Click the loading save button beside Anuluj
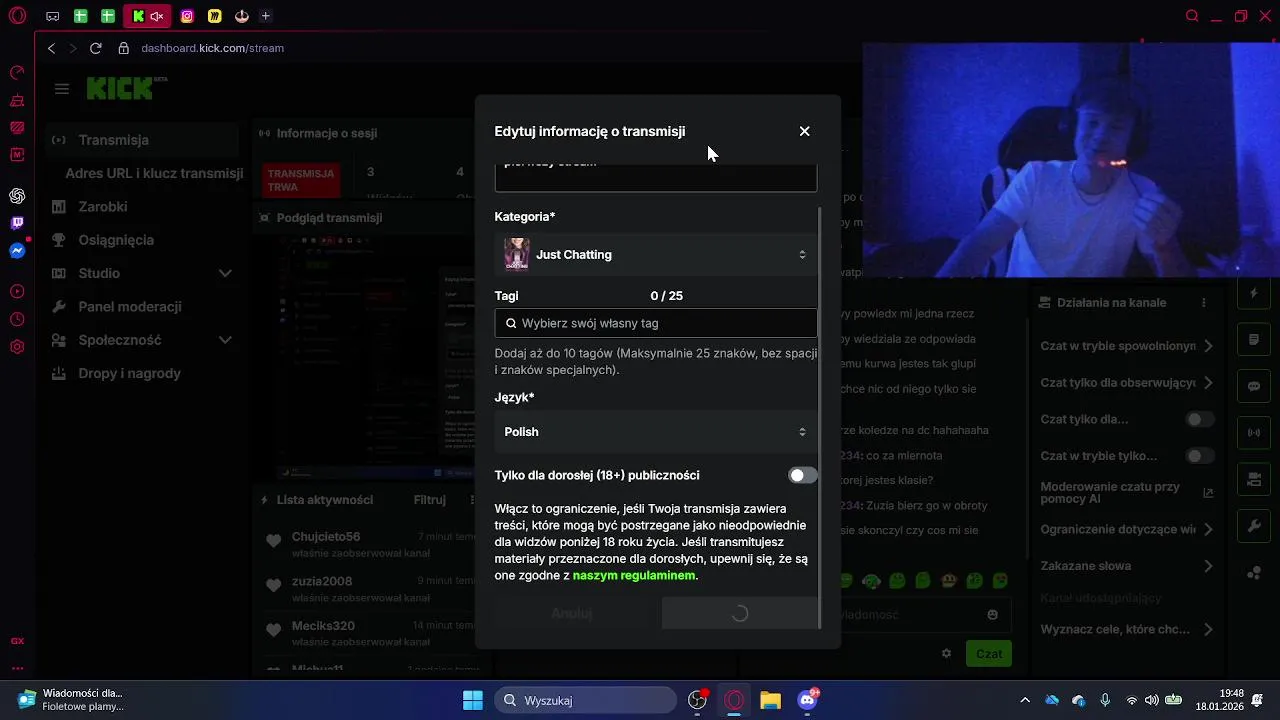 pyautogui.click(x=740, y=613)
